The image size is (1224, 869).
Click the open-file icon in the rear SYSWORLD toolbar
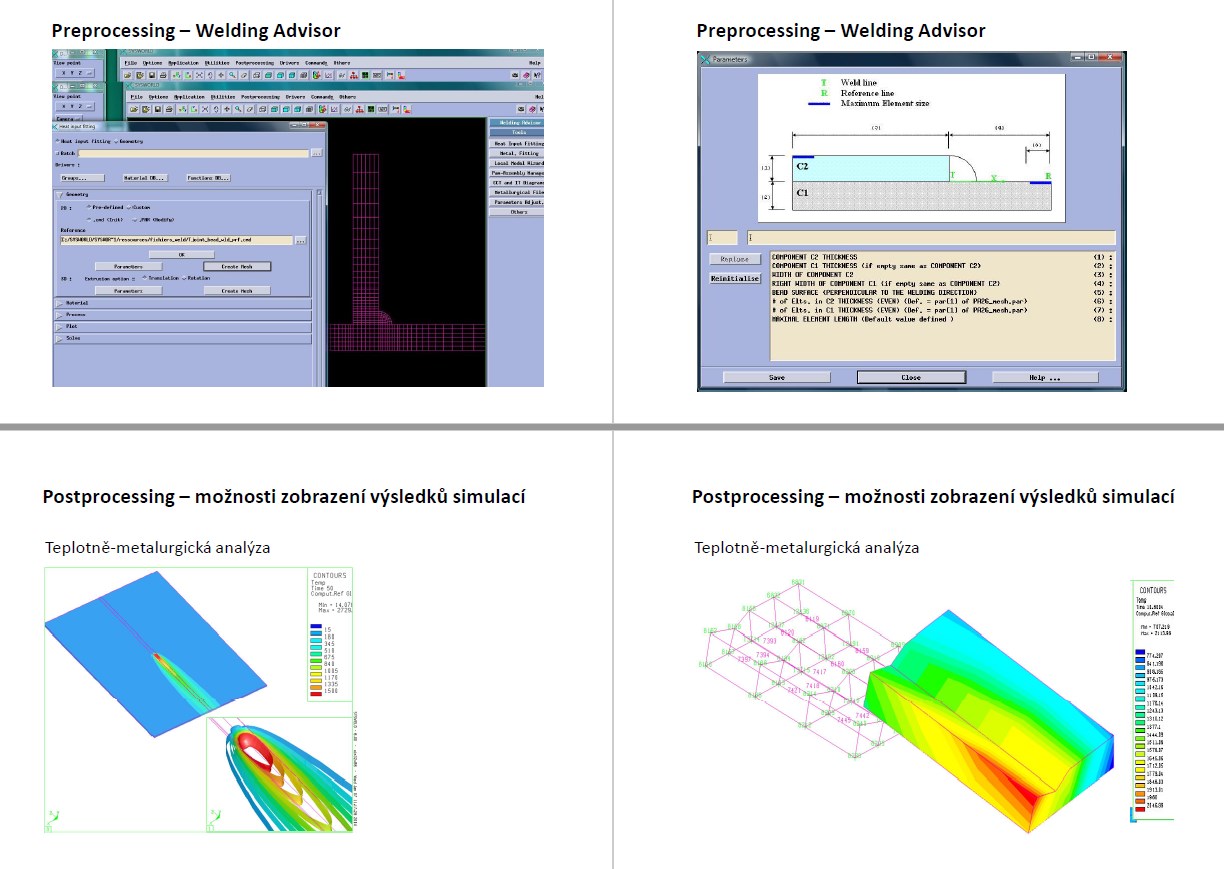pos(128,75)
